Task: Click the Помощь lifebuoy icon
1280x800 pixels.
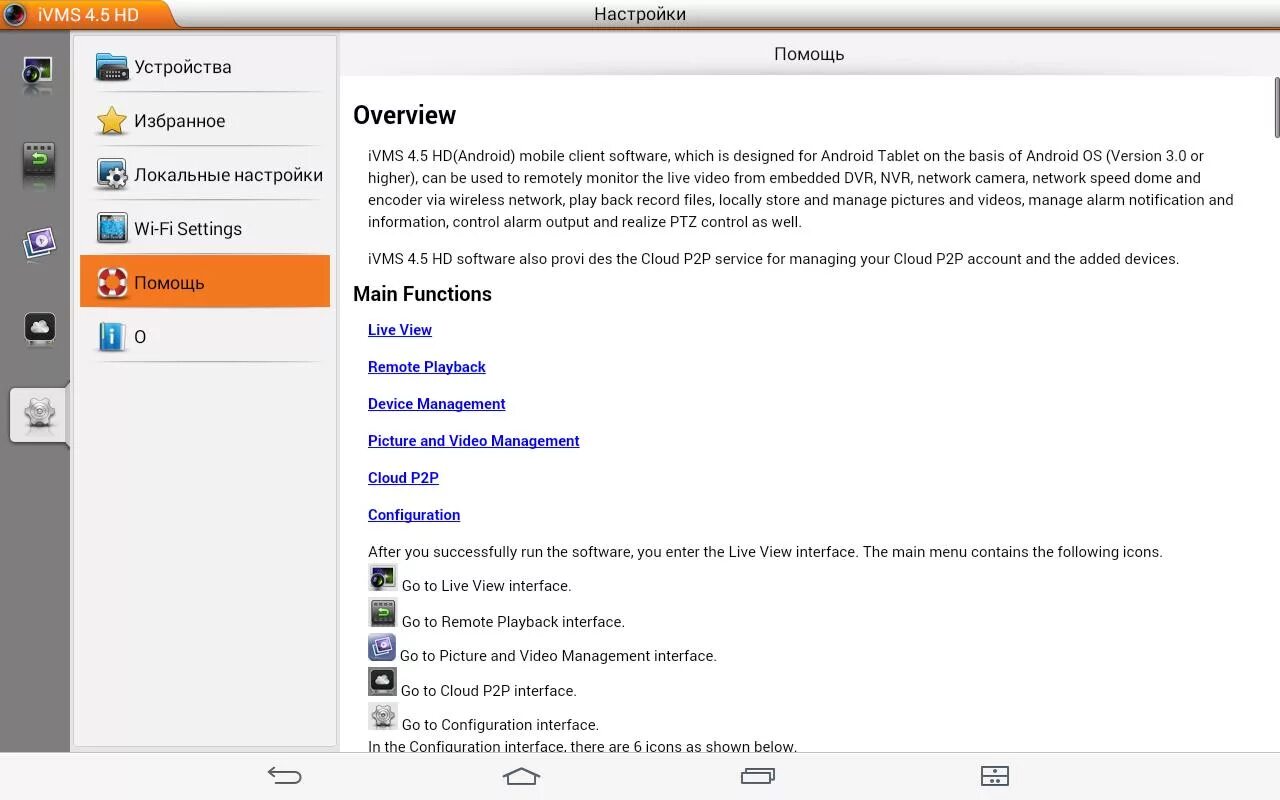Action: click(112, 282)
